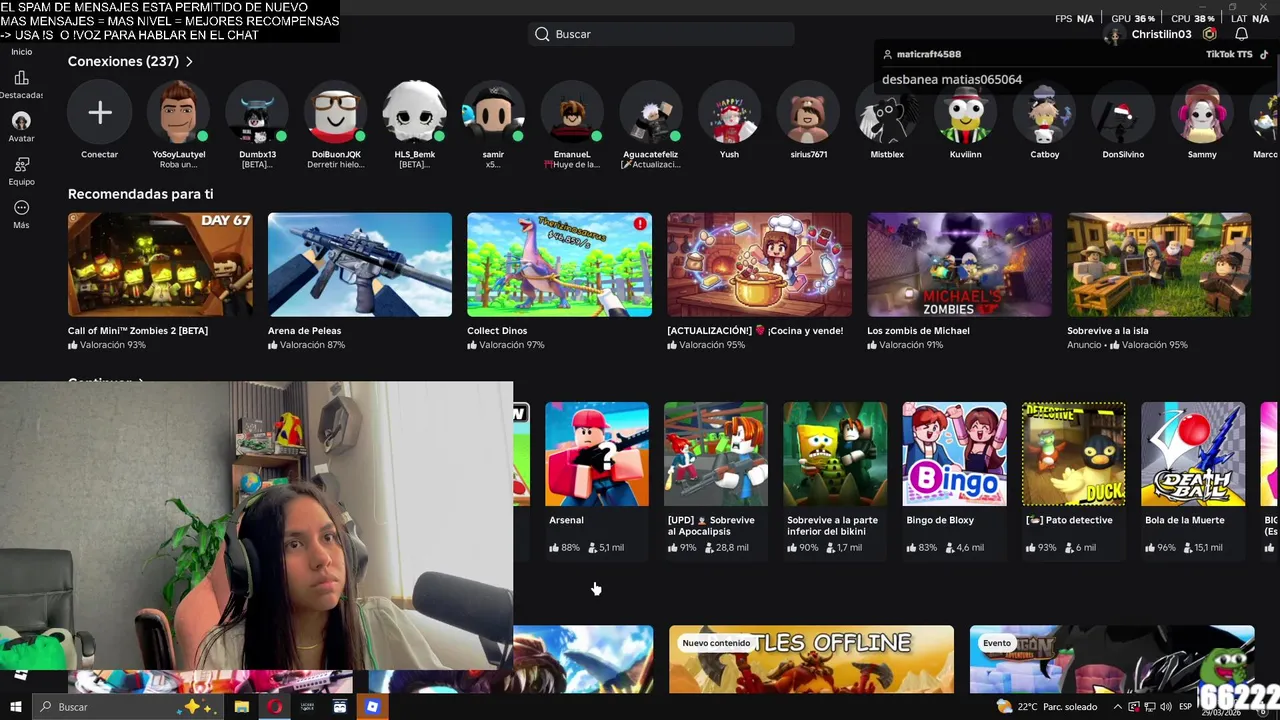Click the Robux hexagon icon

(x=1209, y=34)
